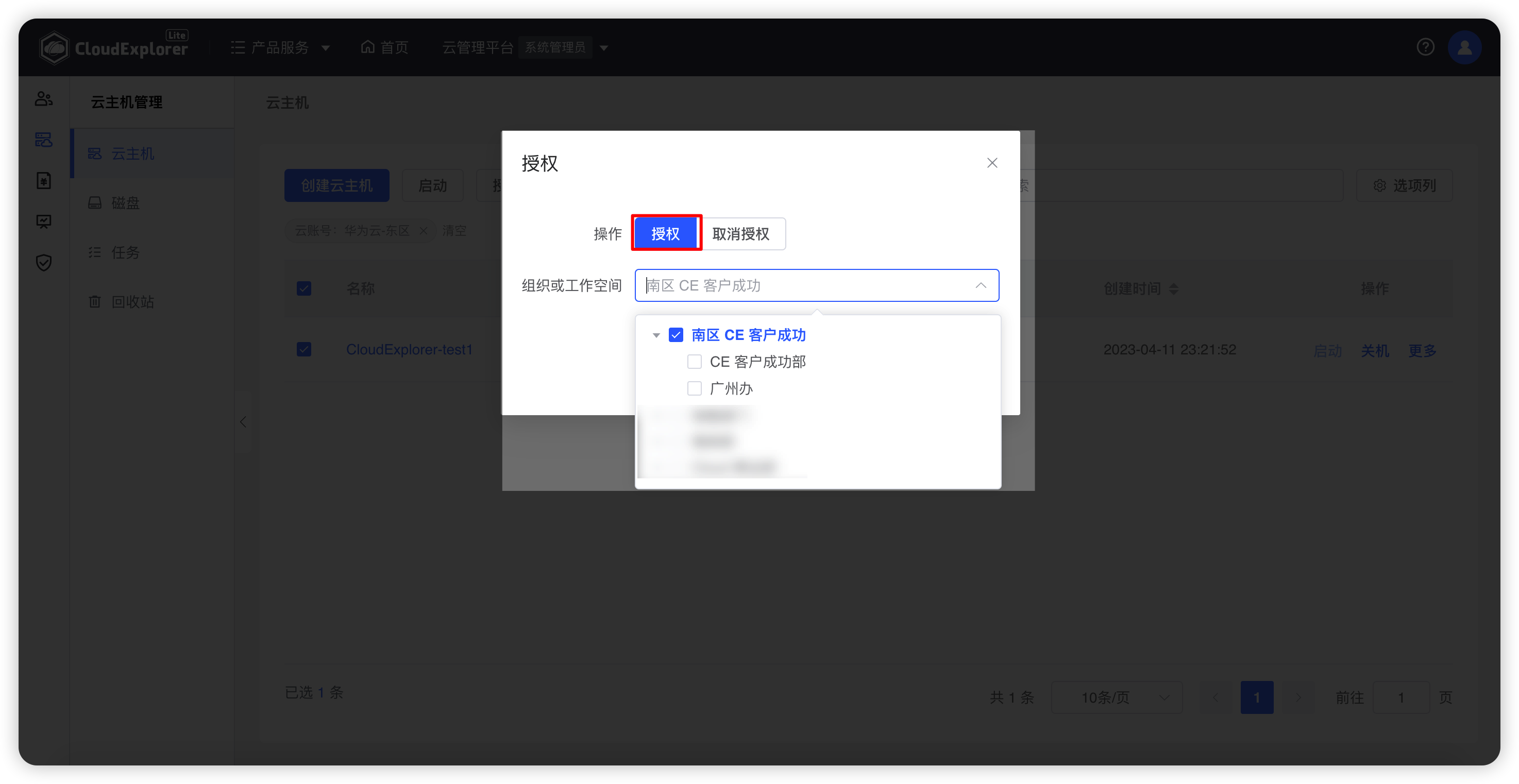
Task: Click the 创建云主机 button
Action: pos(337,185)
